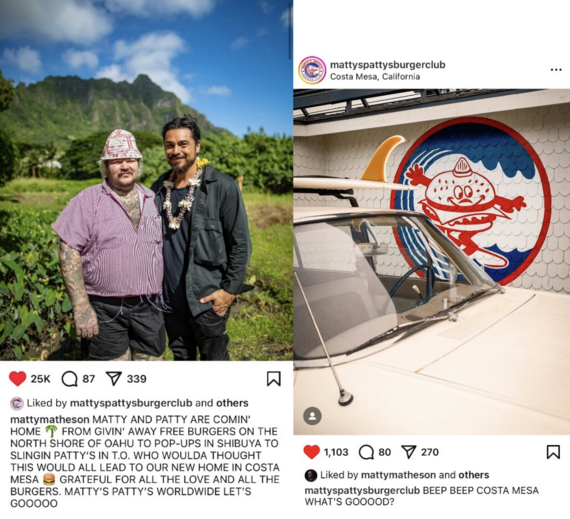
Task: View 'others' who liked the Costa Mesa post
Action: tap(474, 475)
